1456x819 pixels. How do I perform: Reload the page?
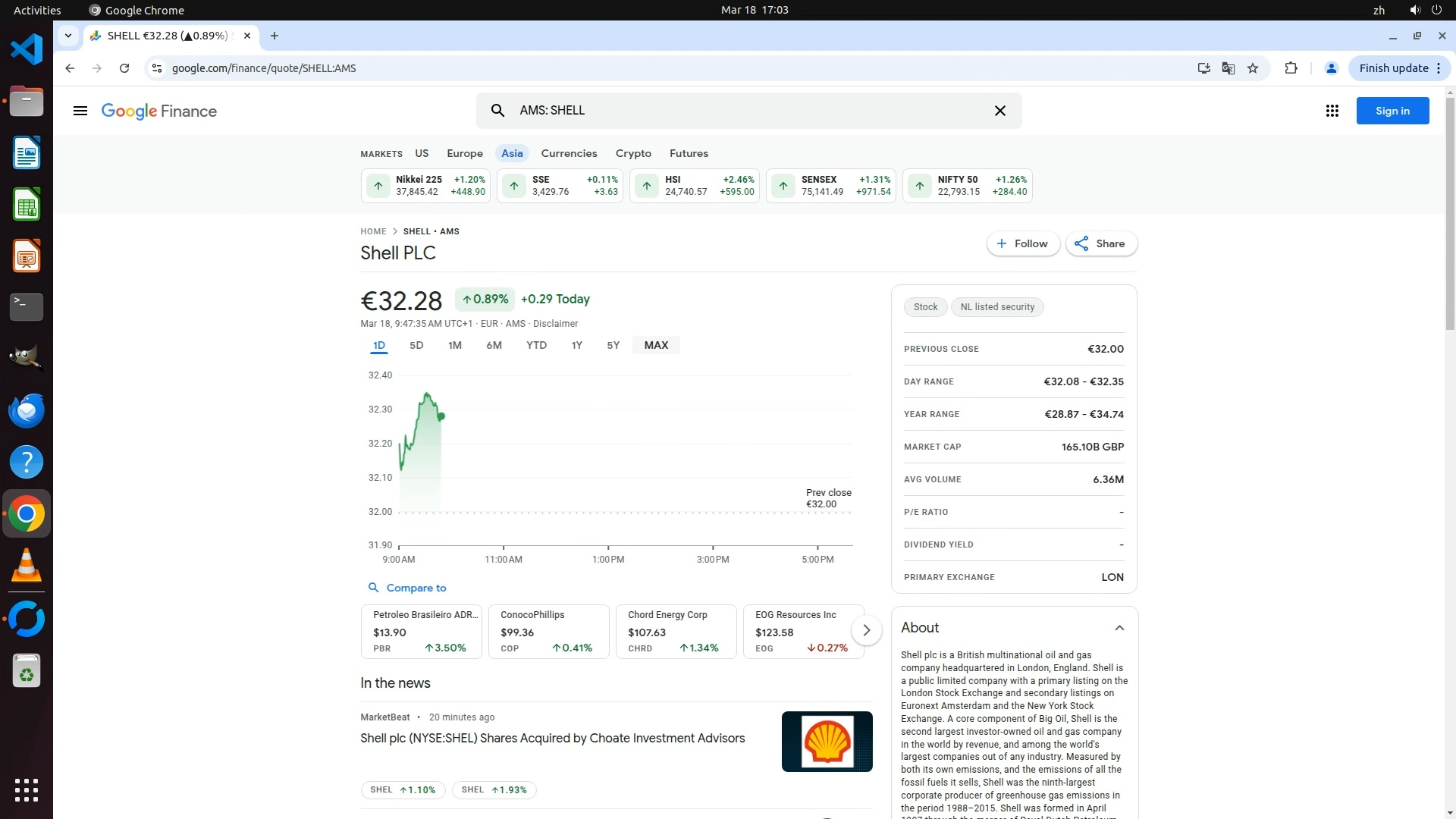point(124,68)
